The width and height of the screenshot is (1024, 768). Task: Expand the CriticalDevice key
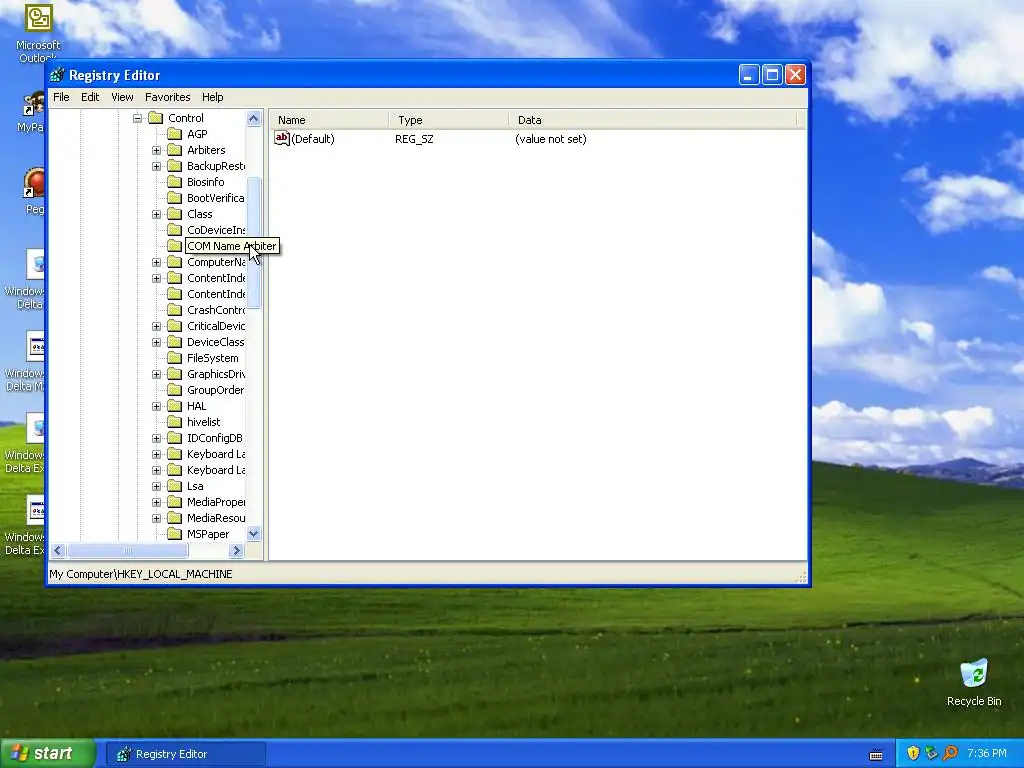point(157,327)
